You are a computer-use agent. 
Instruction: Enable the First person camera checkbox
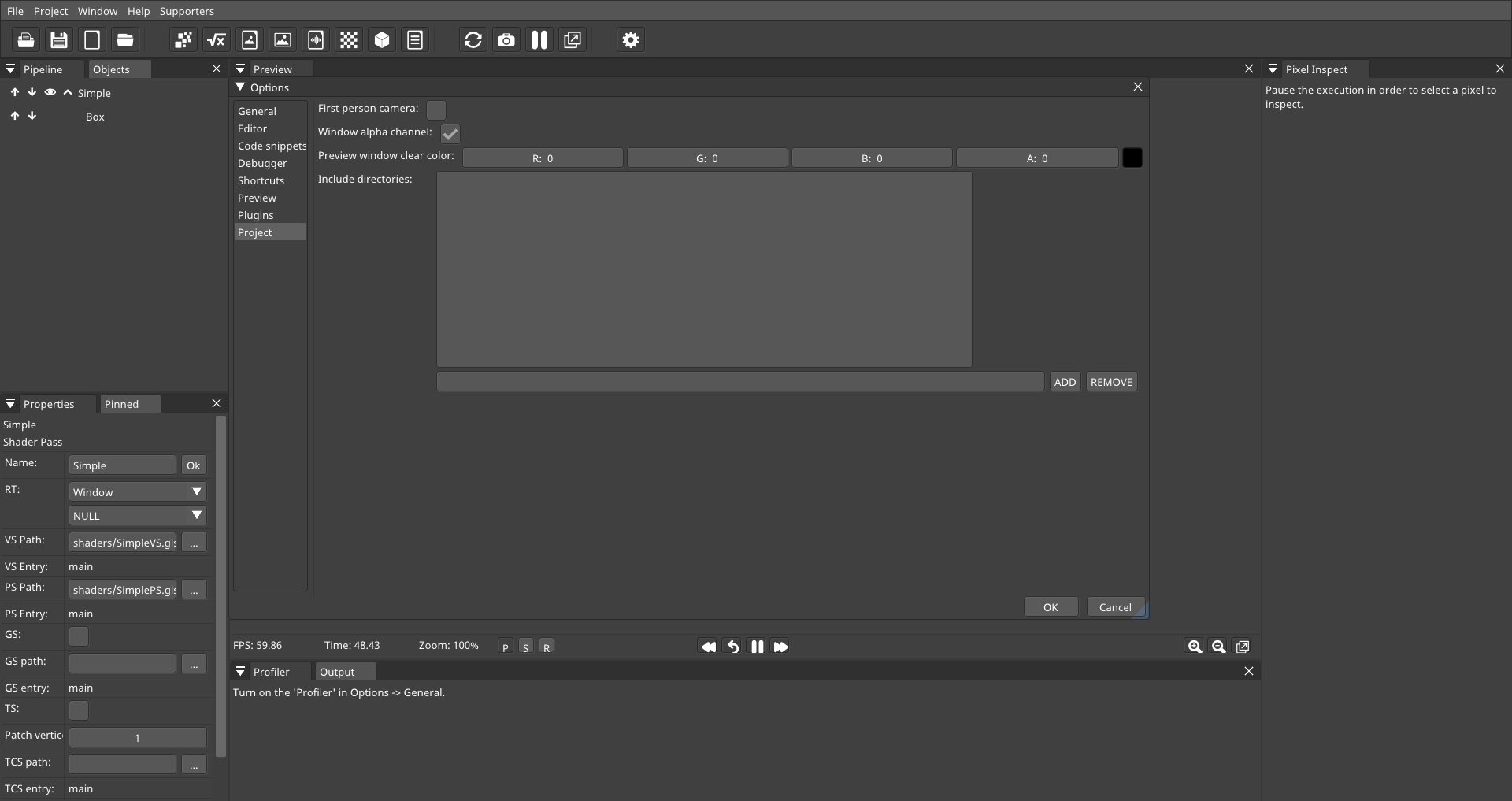click(435, 109)
